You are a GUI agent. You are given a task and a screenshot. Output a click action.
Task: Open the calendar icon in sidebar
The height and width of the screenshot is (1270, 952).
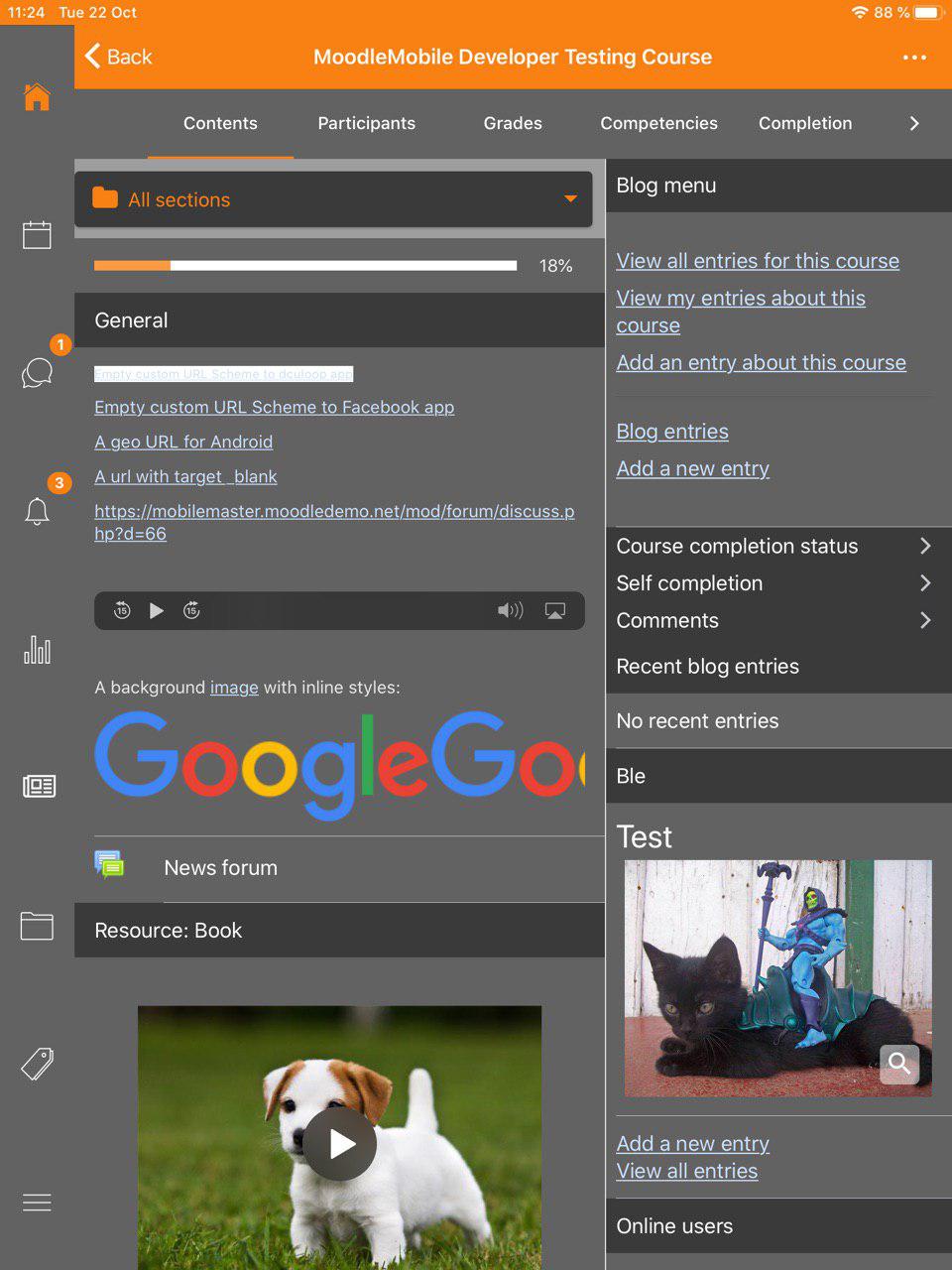[x=37, y=235]
